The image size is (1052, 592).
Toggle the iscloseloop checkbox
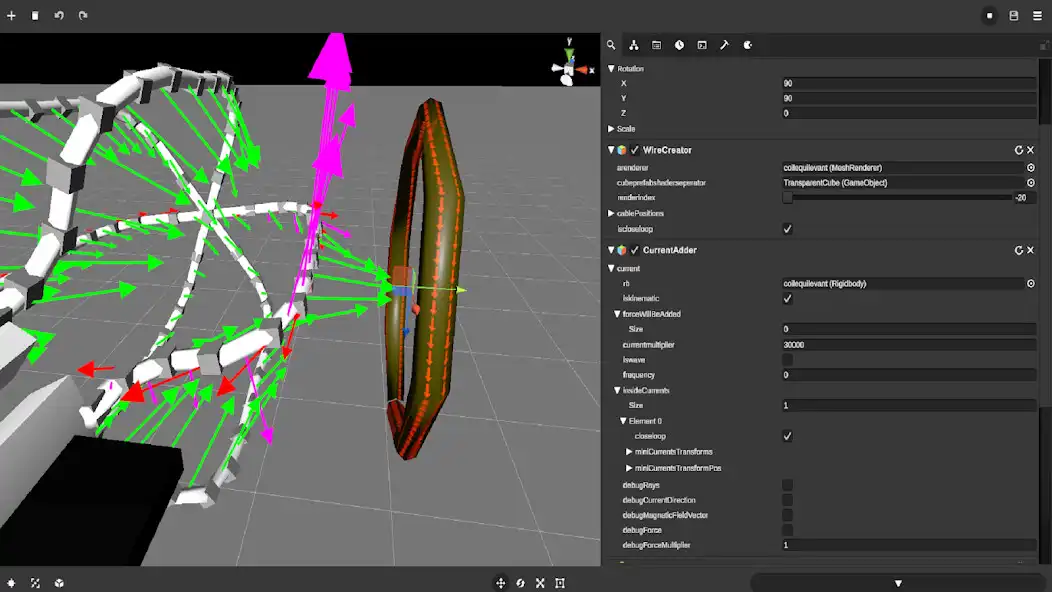click(x=788, y=229)
